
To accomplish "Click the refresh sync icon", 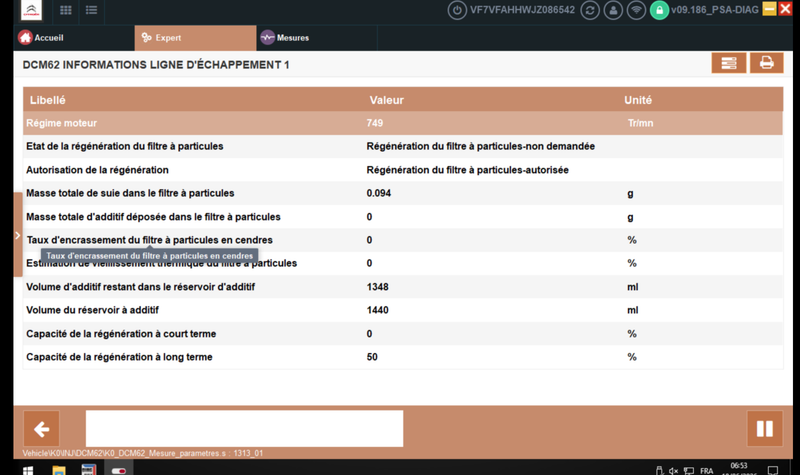I will [590, 10].
